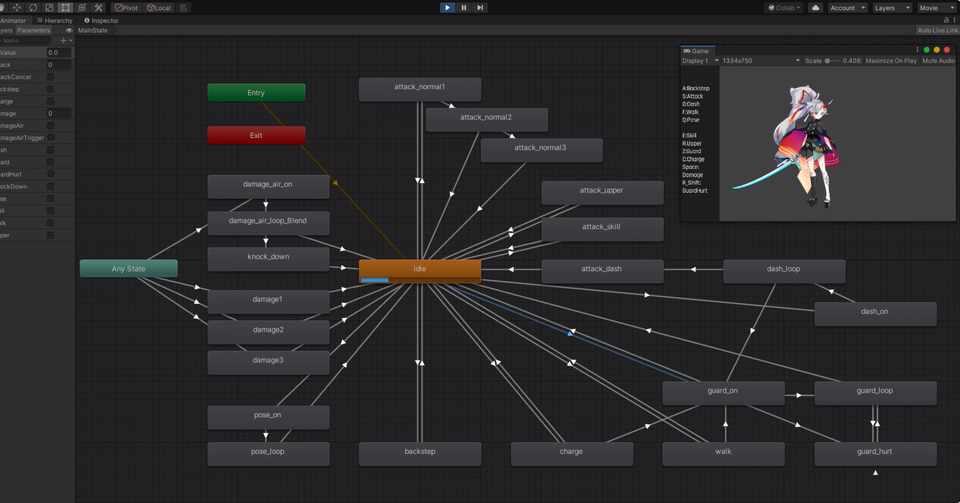
Task: Select the attack_normal1 state node
Action: 420,89
